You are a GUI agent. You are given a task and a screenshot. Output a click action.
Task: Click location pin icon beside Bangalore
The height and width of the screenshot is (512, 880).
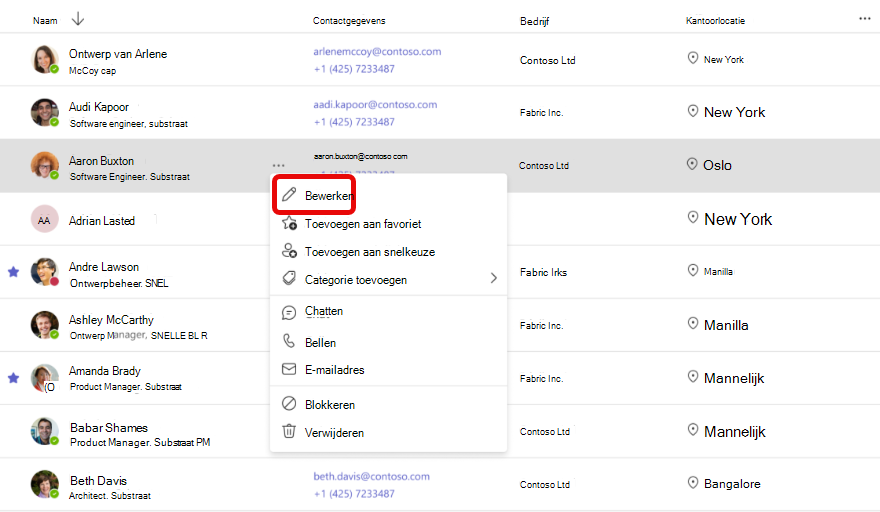[693, 483]
